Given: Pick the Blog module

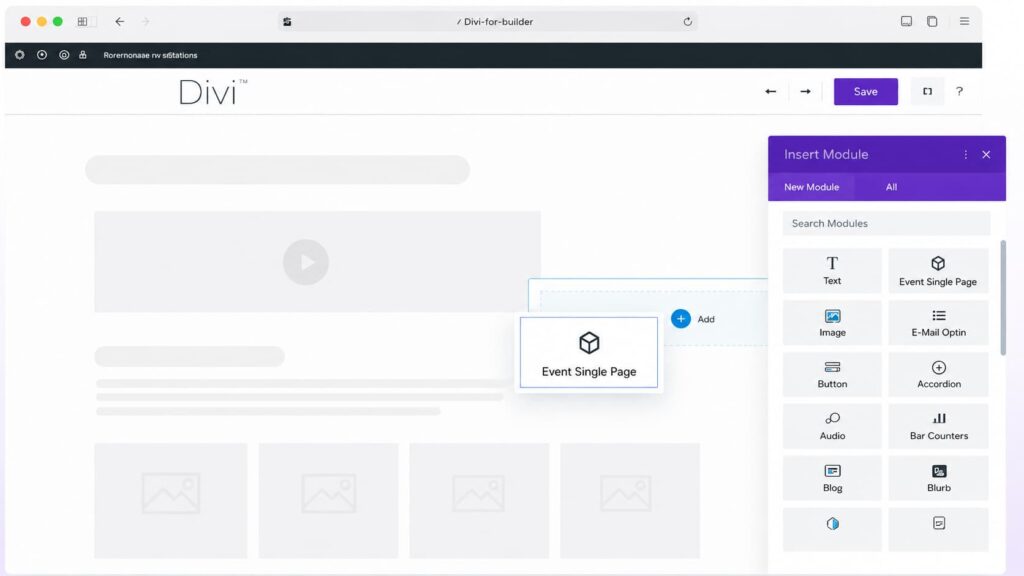Looking at the screenshot, I should click(x=832, y=478).
